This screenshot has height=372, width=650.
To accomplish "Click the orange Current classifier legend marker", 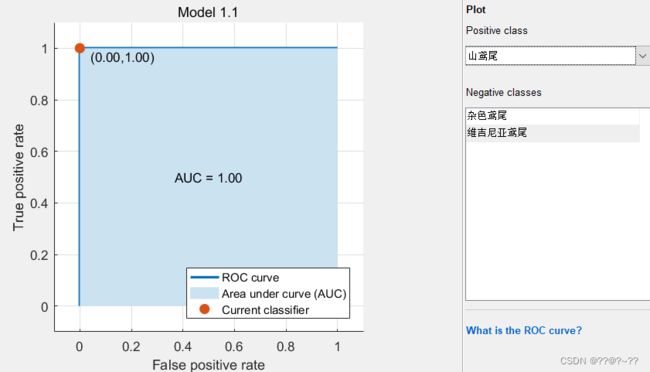I will pyautogui.click(x=204, y=309).
